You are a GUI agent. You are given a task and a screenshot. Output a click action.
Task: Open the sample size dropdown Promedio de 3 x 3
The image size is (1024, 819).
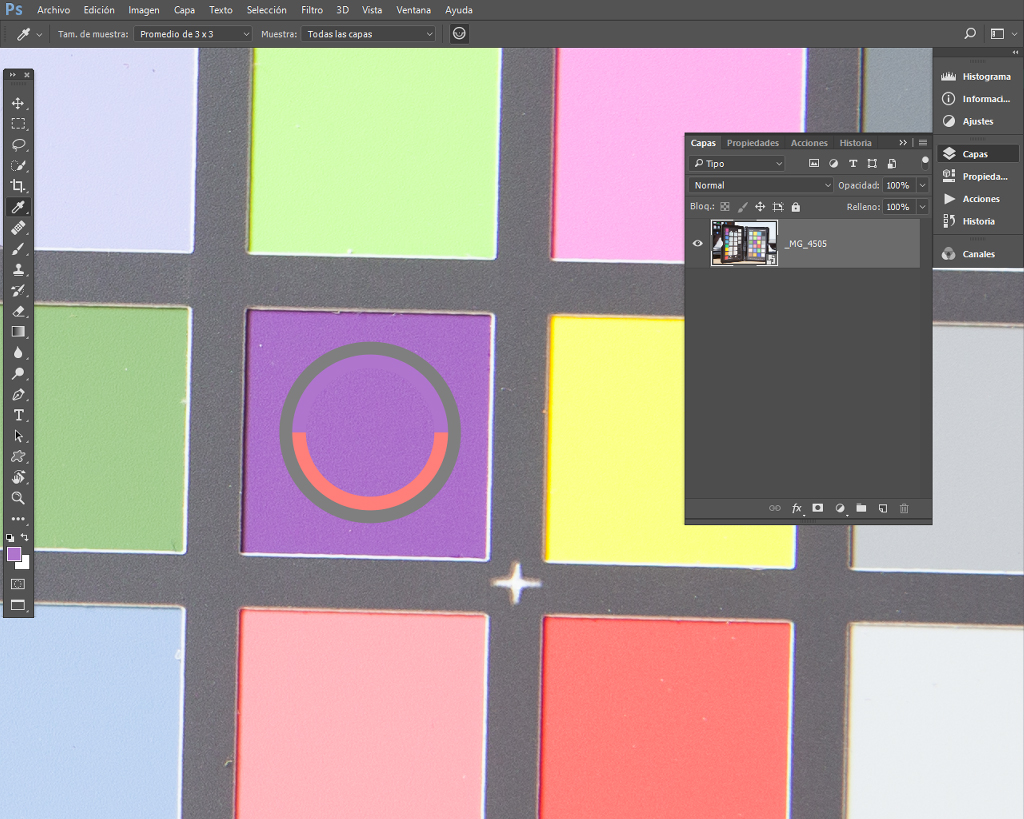[193, 34]
